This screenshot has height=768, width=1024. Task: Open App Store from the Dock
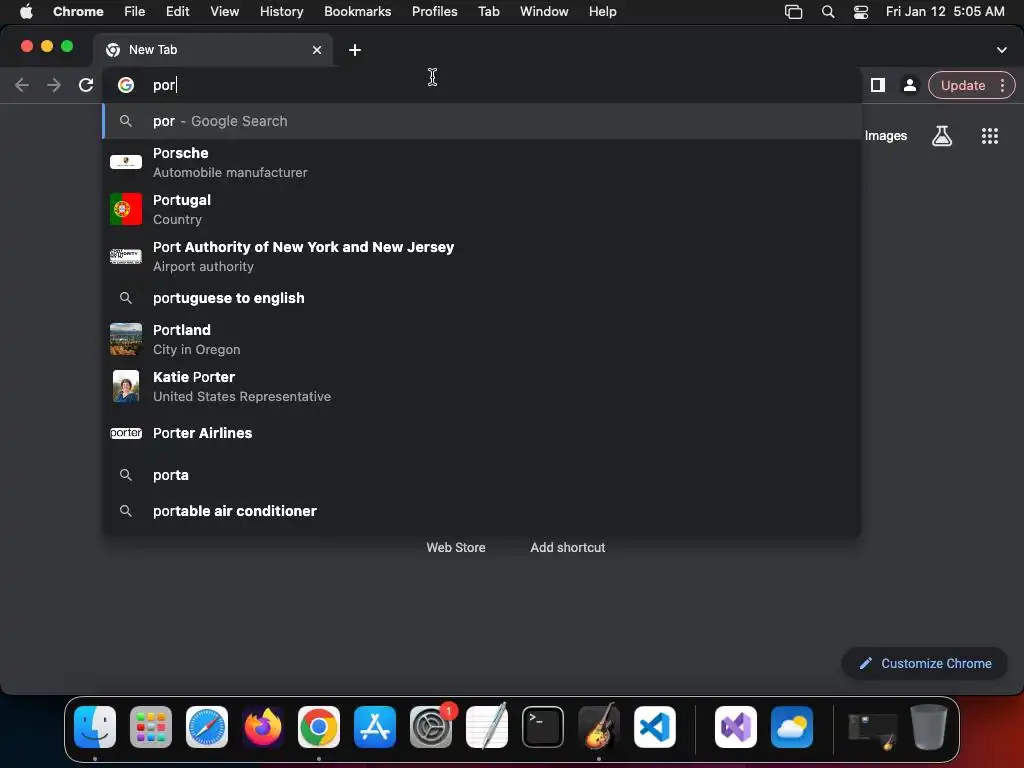[x=375, y=727]
